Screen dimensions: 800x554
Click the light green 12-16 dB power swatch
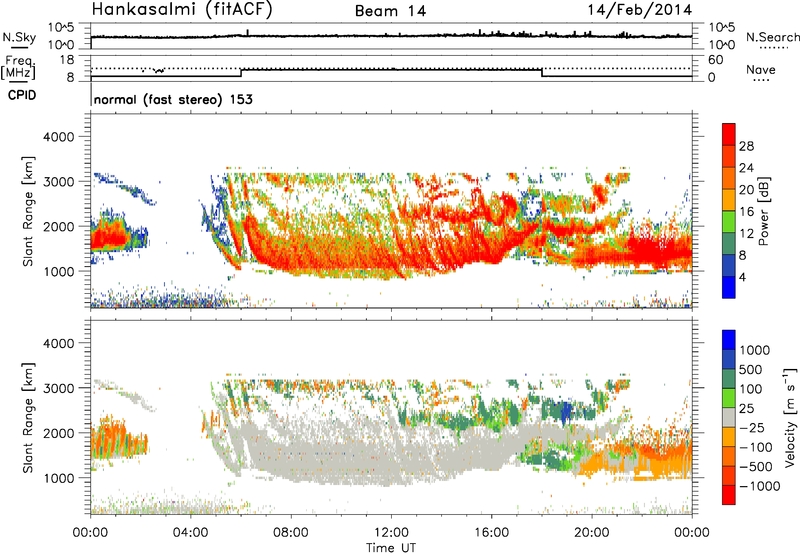coord(729,222)
